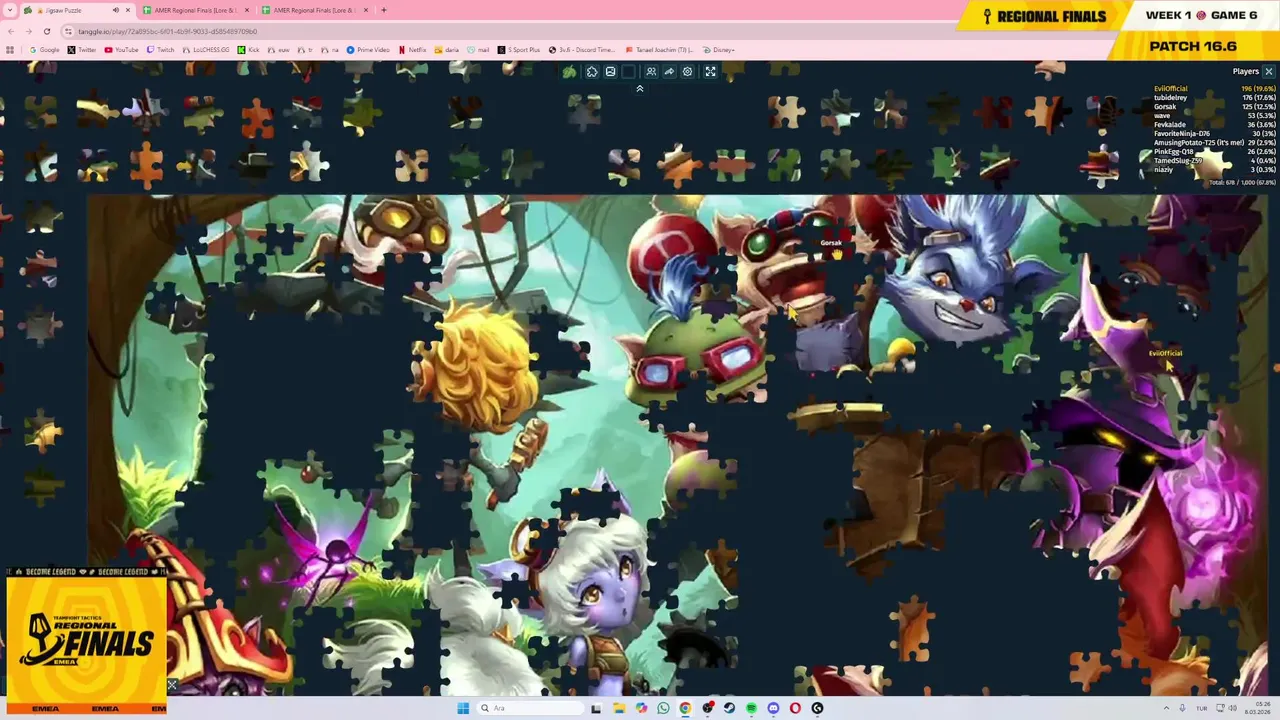Select player wave in the list
This screenshot has width=1280, height=720.
(x=1215, y=116)
